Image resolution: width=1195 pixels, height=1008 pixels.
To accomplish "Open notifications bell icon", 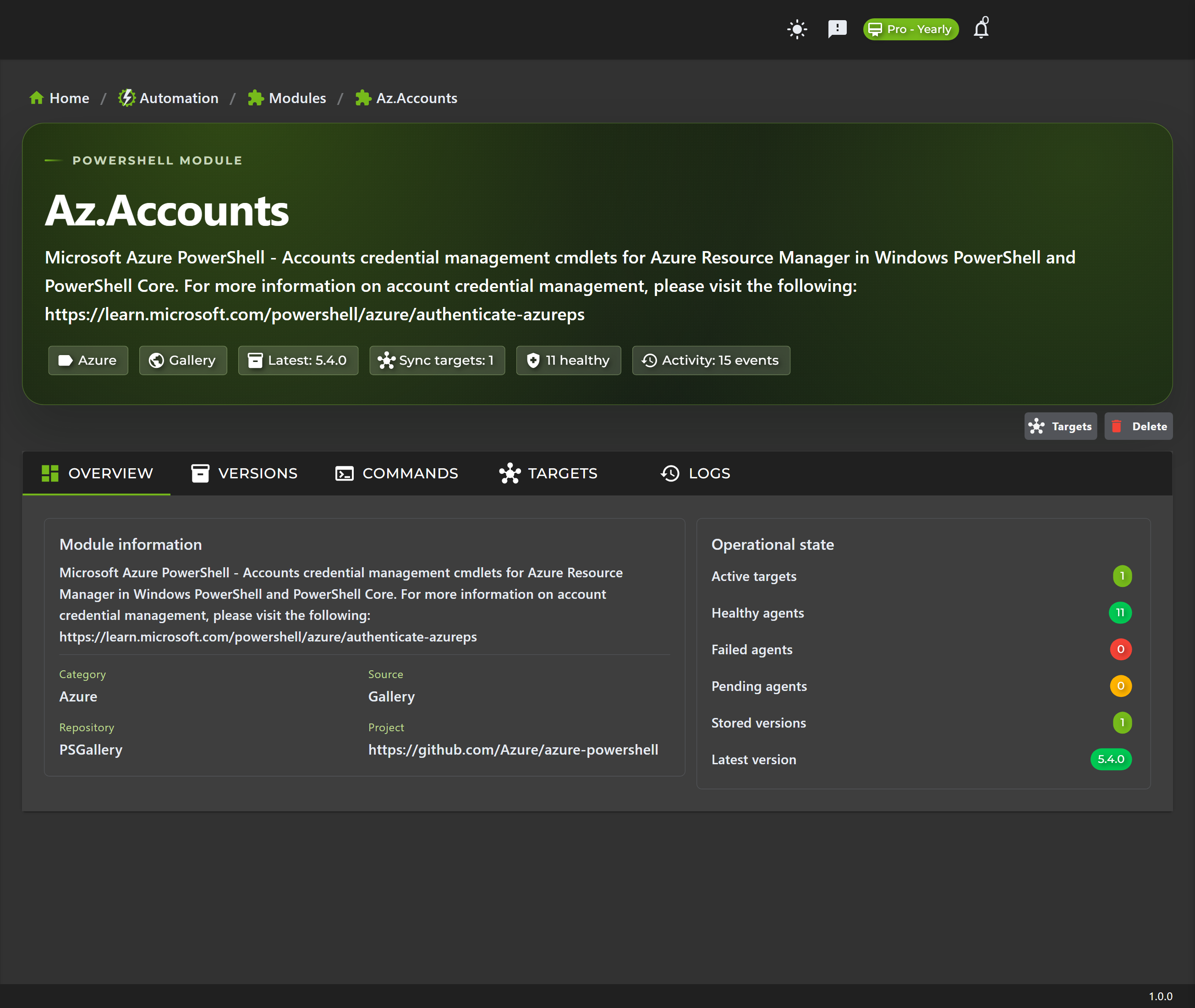I will 981,28.
